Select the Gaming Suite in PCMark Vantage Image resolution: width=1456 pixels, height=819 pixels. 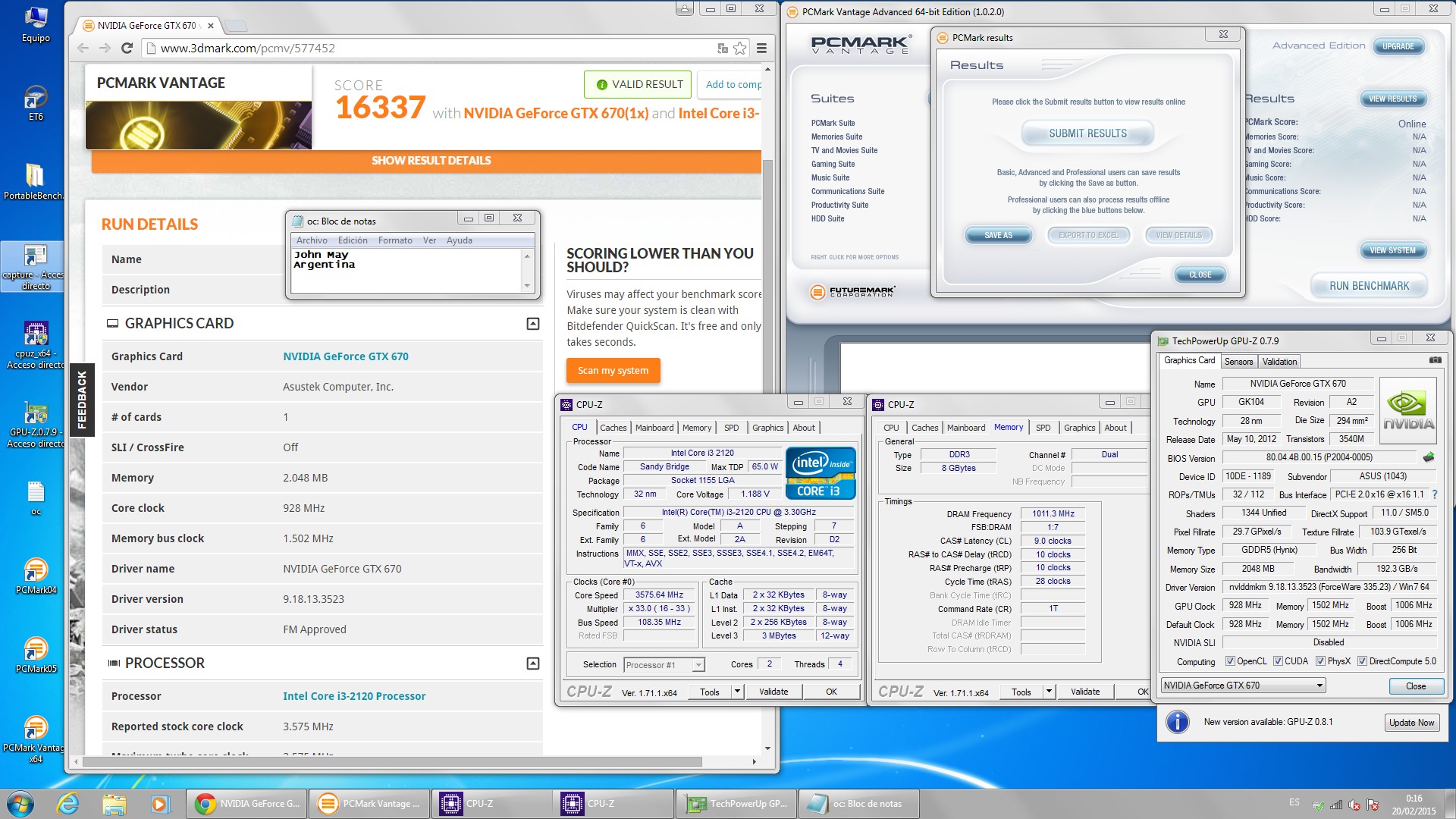coord(833,164)
